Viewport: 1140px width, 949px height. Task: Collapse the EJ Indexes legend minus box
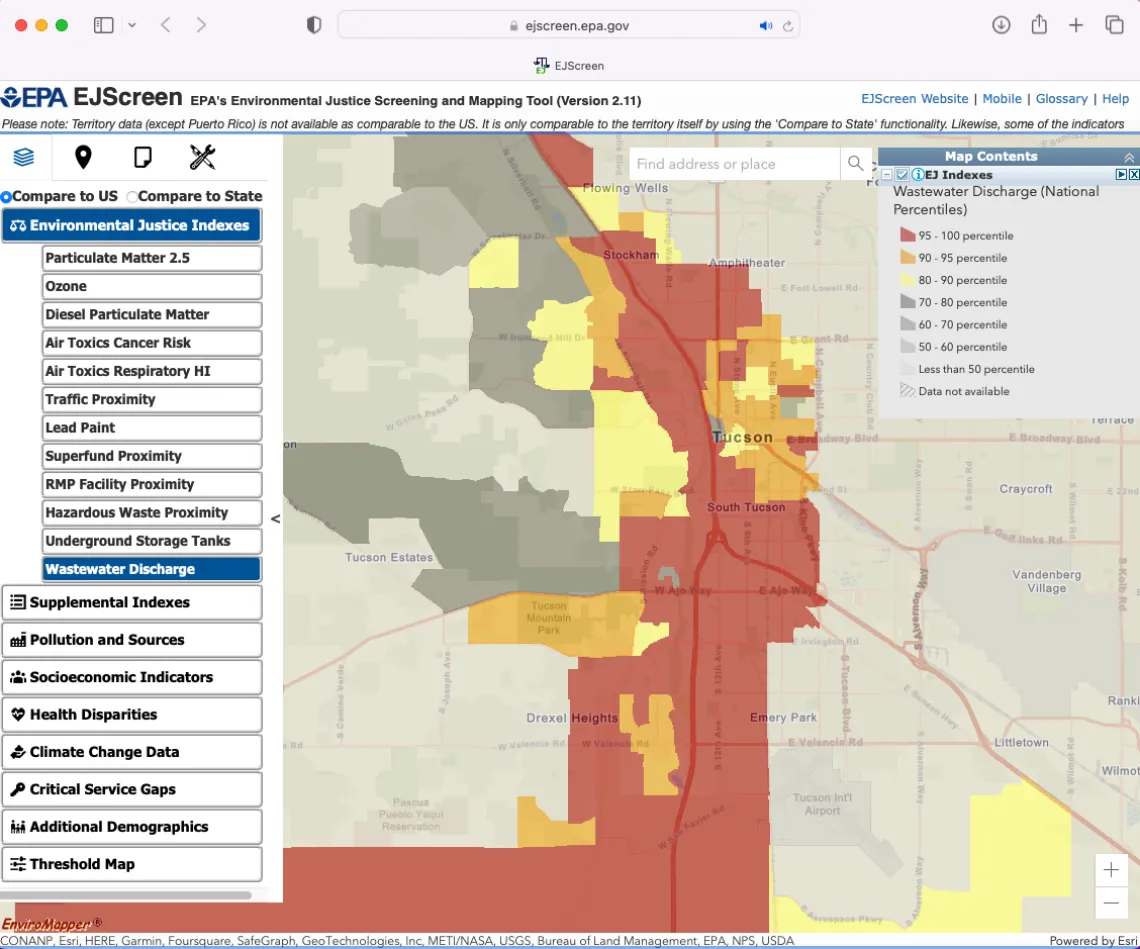886,175
